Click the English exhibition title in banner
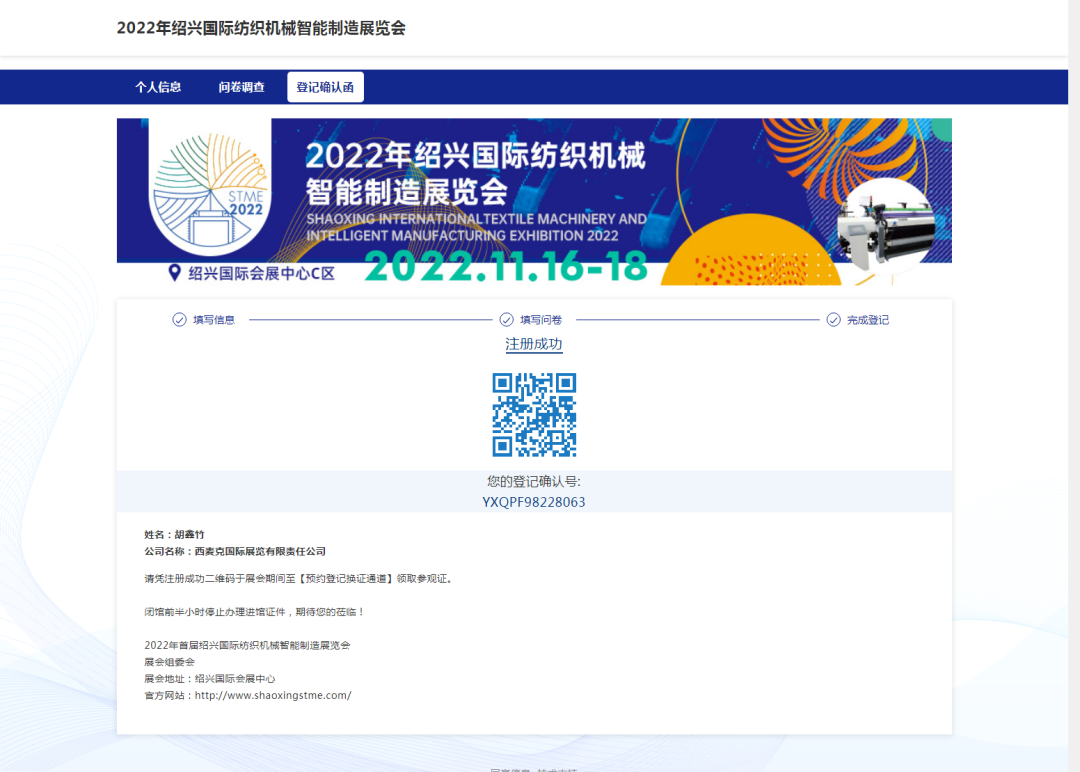 tap(477, 227)
